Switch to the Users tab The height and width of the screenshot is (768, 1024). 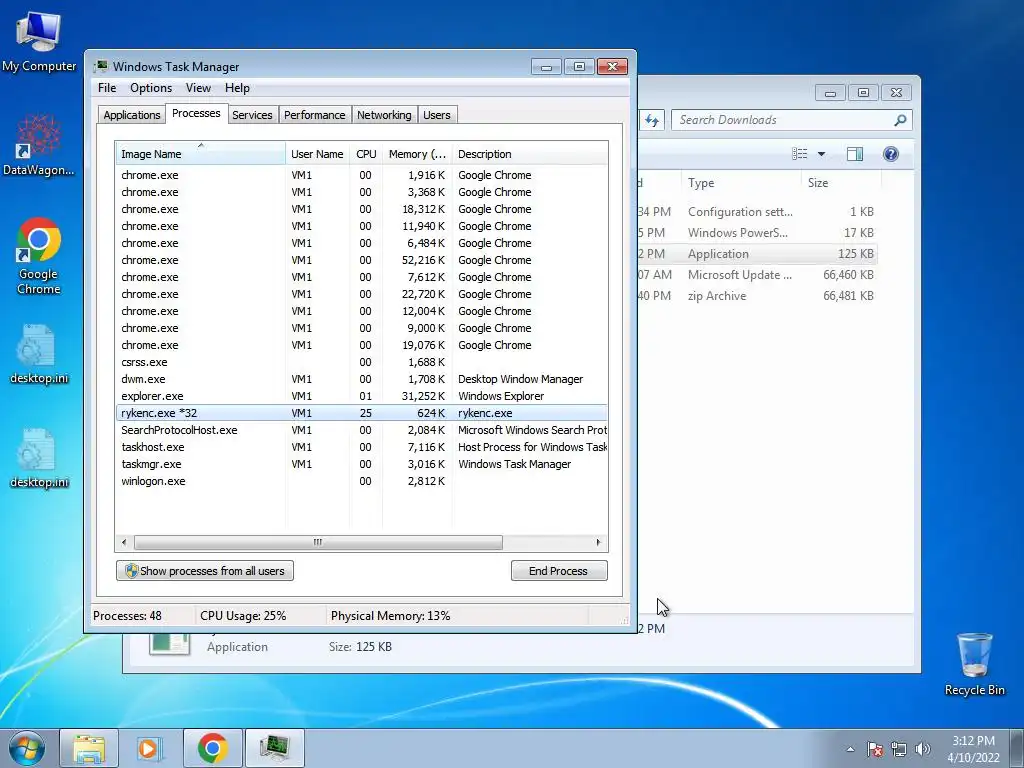click(x=437, y=115)
